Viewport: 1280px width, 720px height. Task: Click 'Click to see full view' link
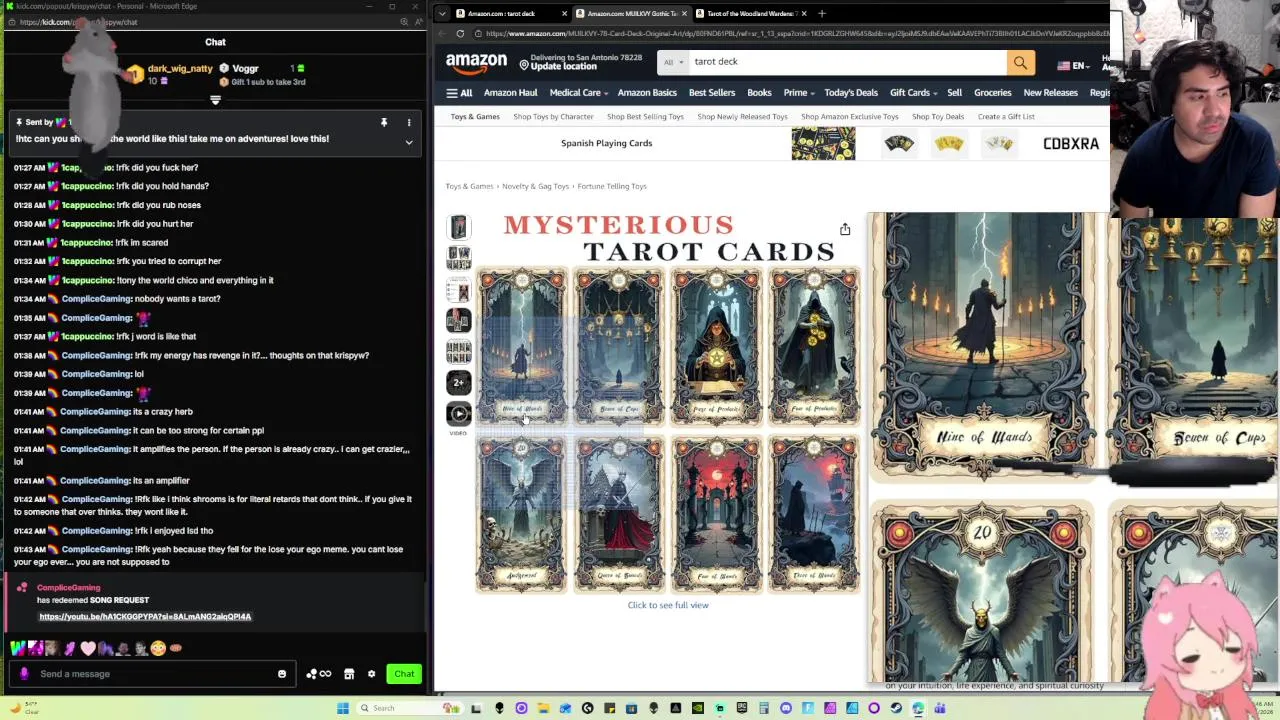pyautogui.click(x=668, y=605)
